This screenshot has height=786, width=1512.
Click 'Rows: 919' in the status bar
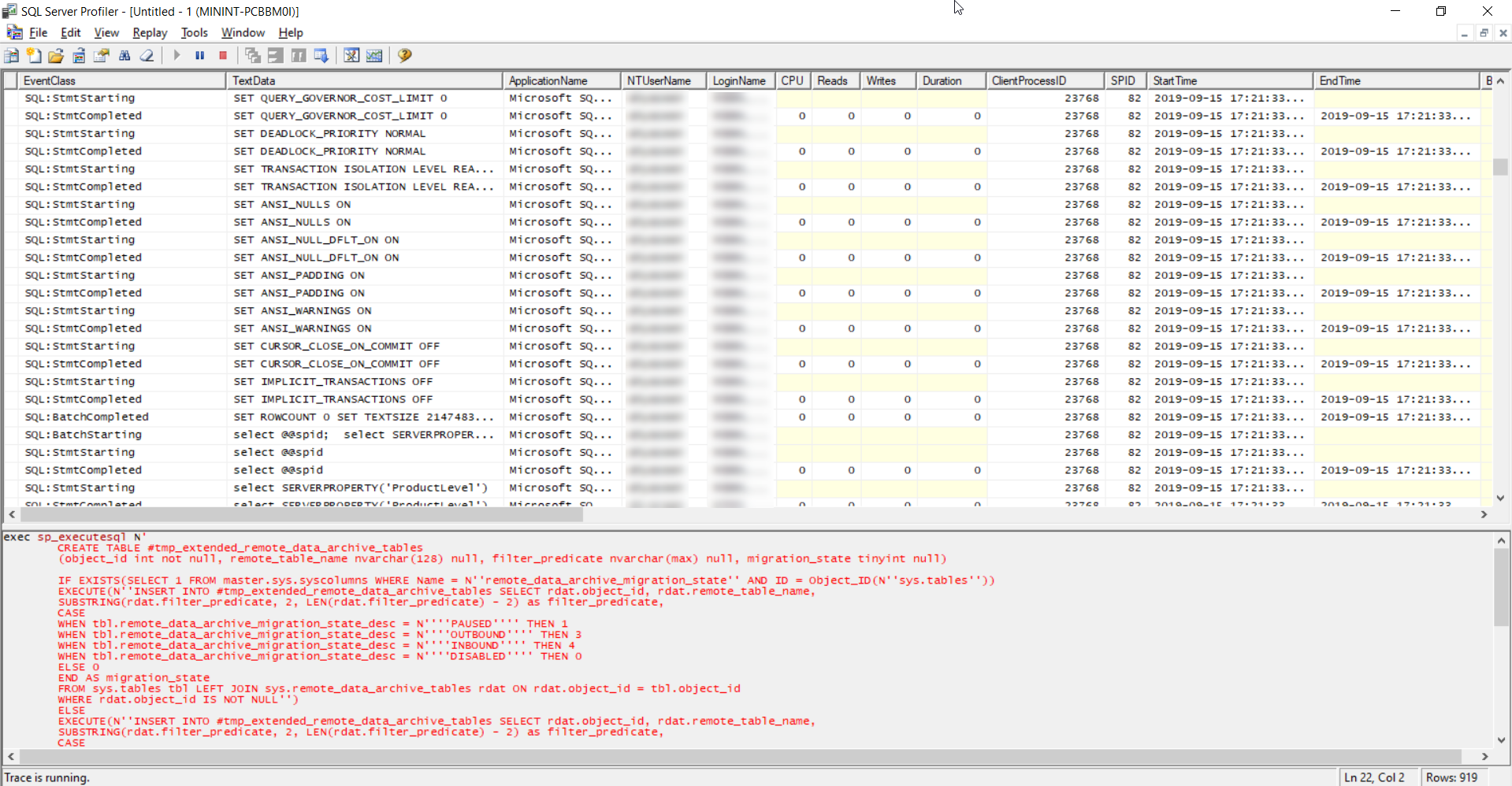[x=1451, y=777]
